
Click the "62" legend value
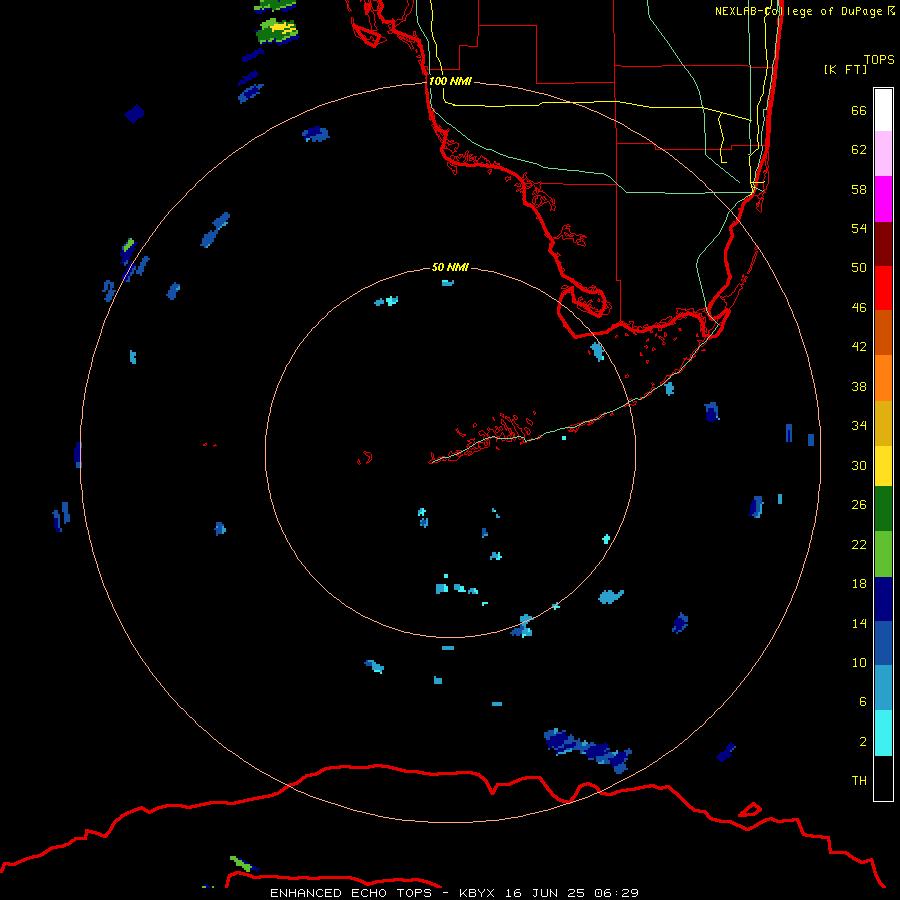point(859,149)
